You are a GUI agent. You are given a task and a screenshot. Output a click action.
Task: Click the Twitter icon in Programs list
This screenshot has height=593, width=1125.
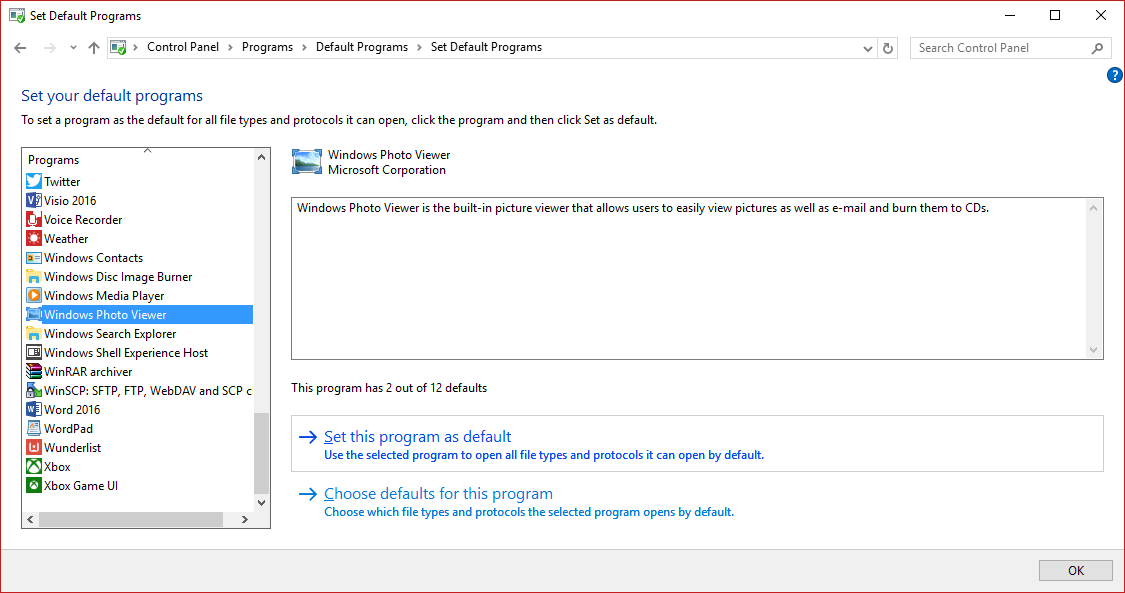point(34,181)
